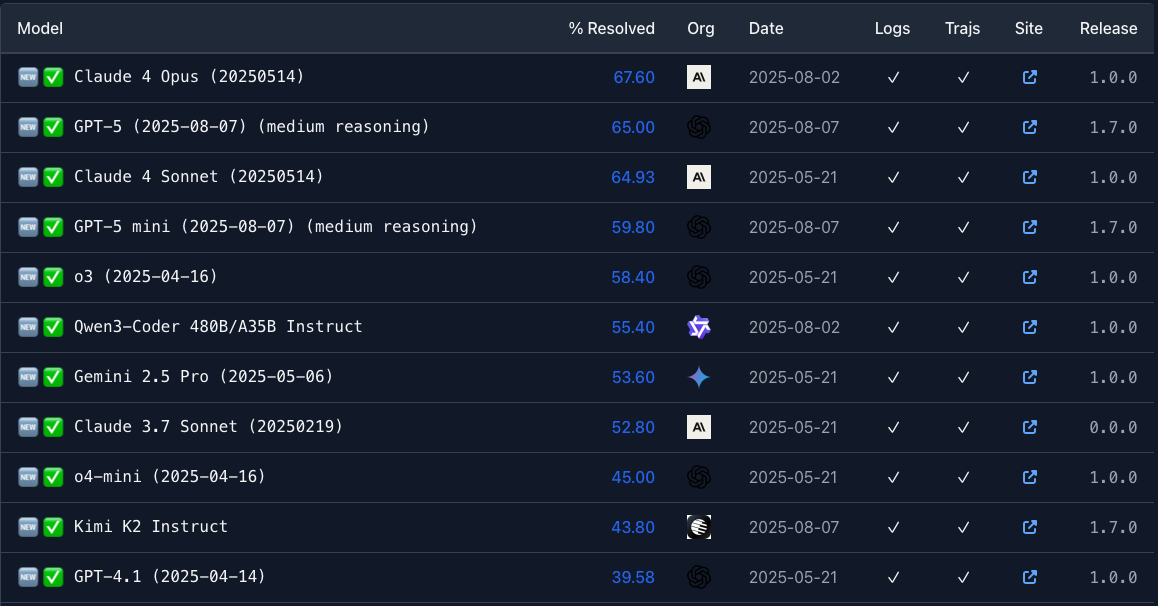Click the Trajs checkmark for Kimi K2 Instruct
Screen dimensions: 1158x606
963,527
